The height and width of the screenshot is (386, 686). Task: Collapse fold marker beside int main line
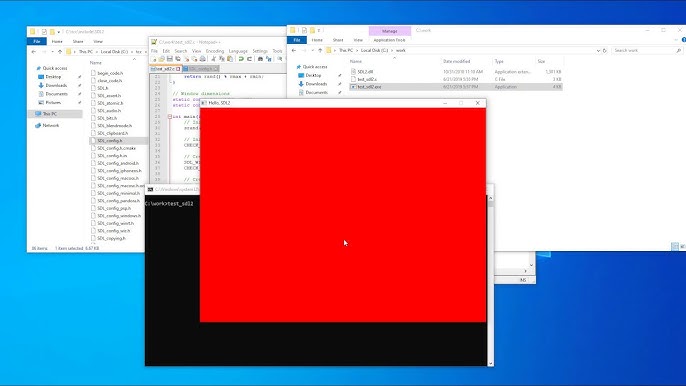[169, 116]
